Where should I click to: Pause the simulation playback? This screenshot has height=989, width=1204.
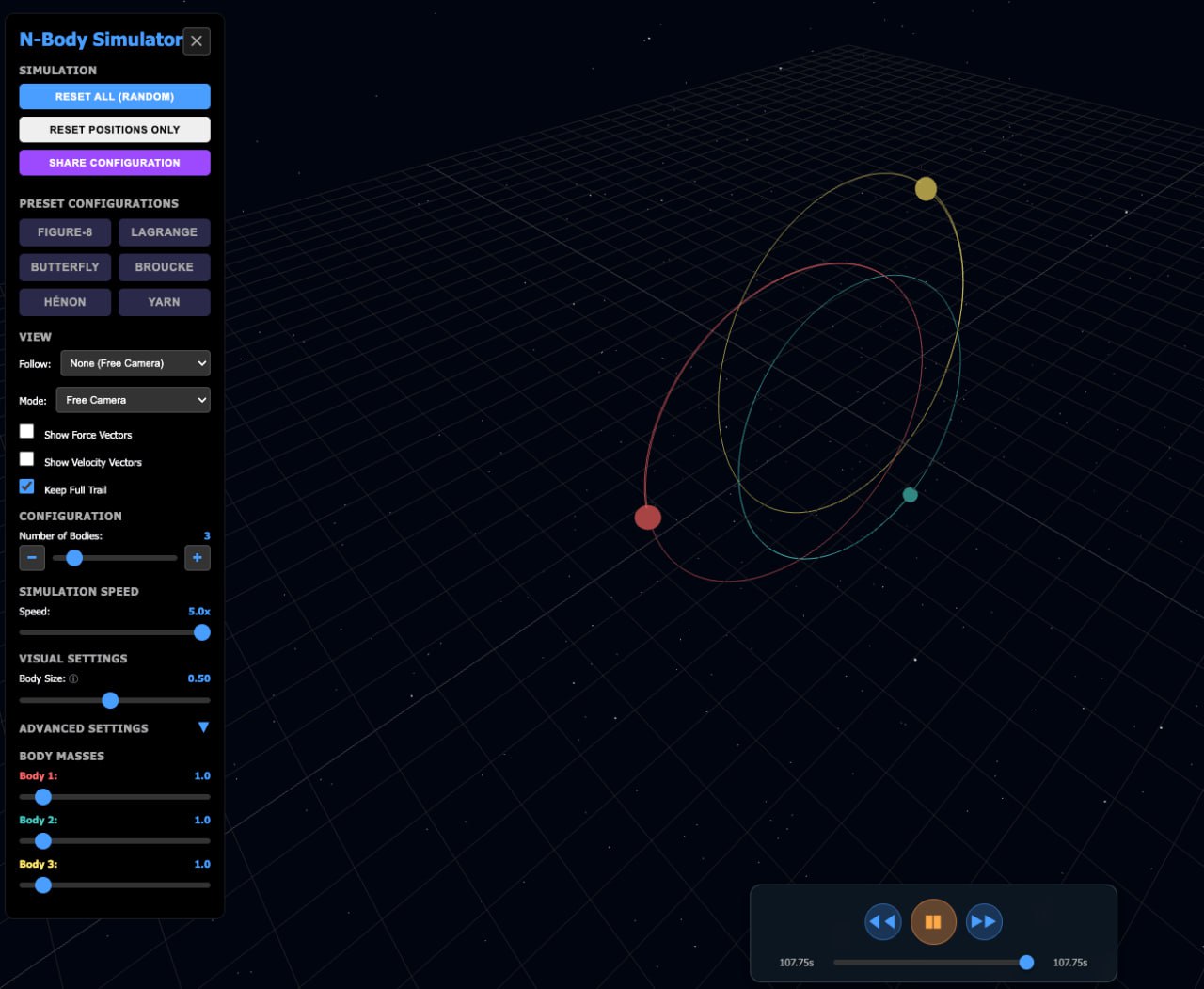933,921
